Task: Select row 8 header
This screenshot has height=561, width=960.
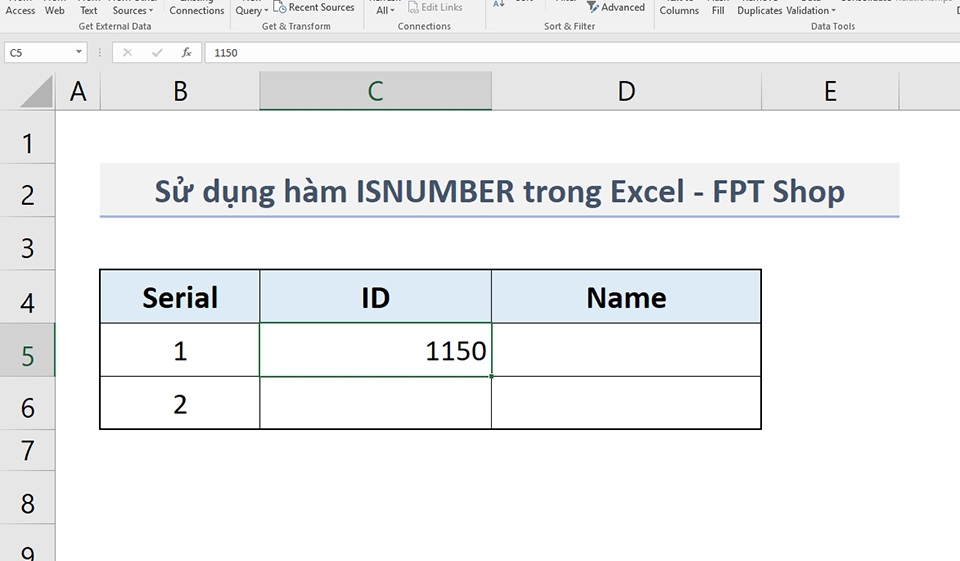Action: click(28, 497)
